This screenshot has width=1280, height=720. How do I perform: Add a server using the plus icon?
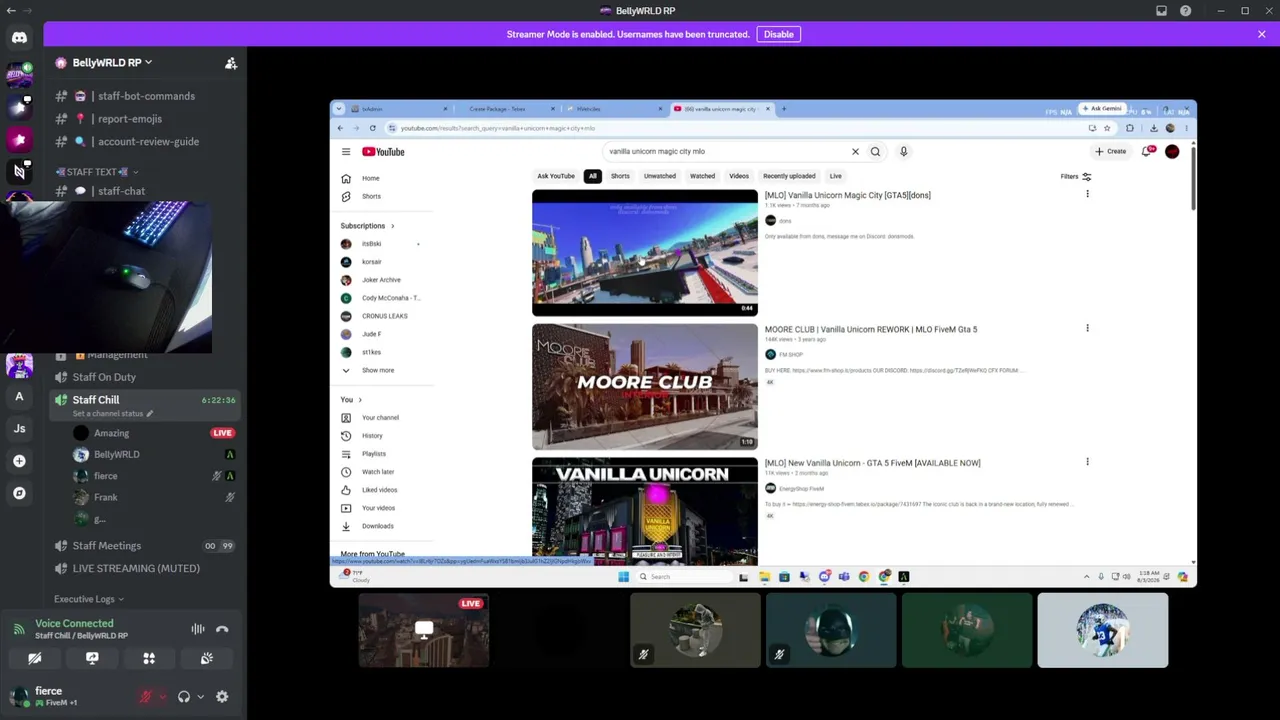[19, 461]
